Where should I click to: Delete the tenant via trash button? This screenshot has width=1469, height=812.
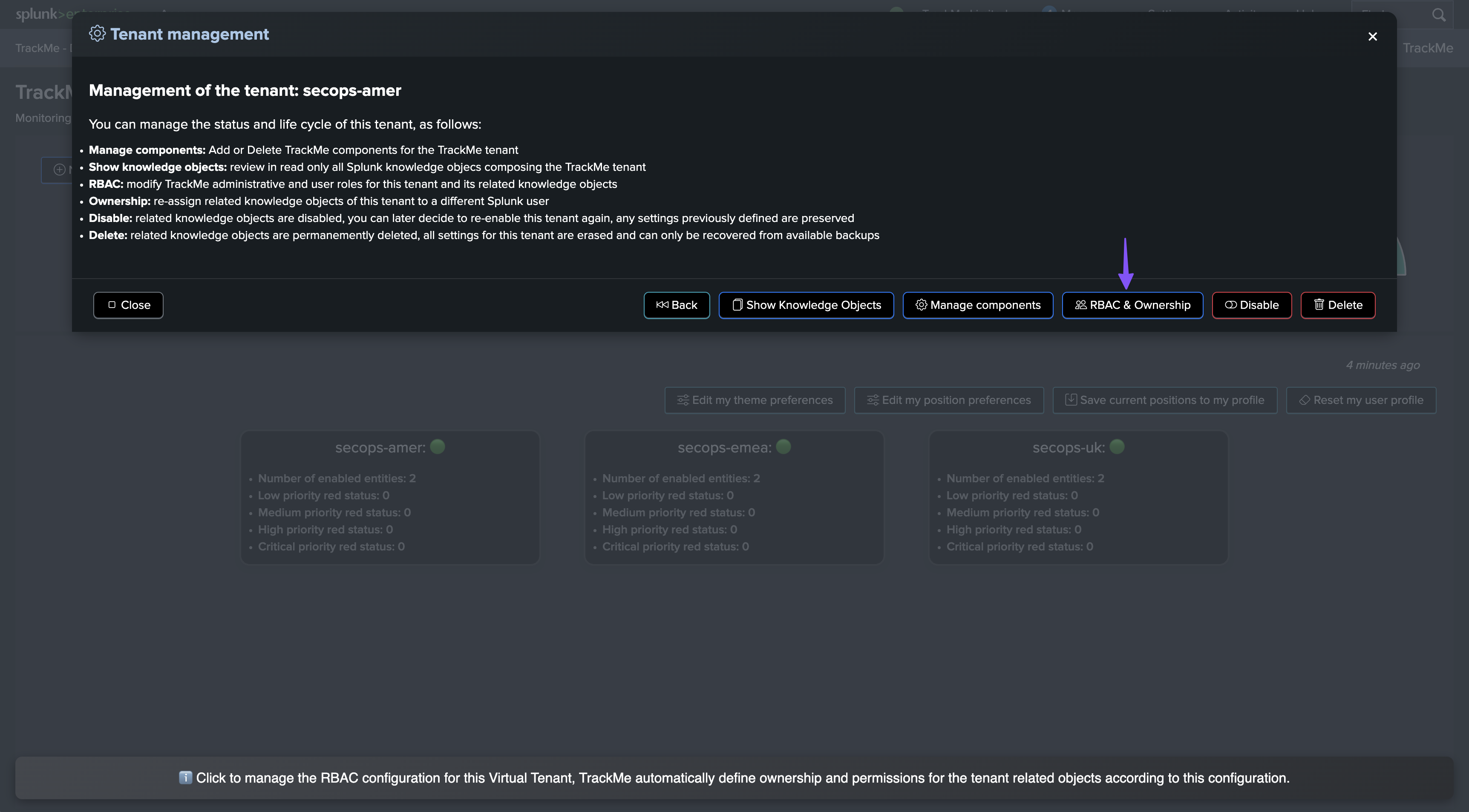(x=1337, y=305)
